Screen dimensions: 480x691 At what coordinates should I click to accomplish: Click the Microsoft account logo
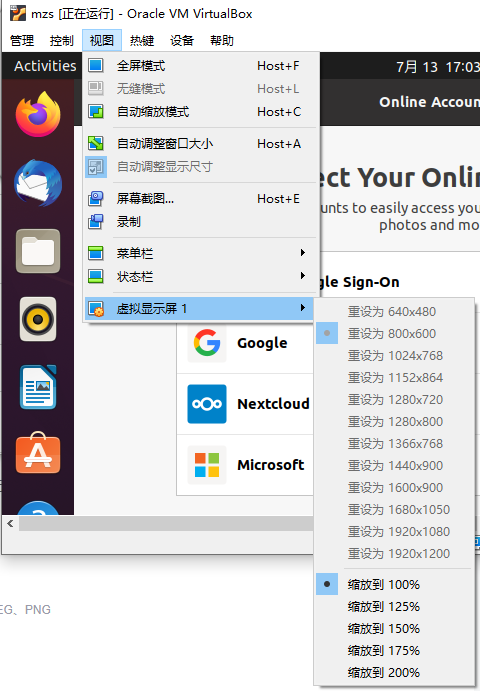point(207,465)
